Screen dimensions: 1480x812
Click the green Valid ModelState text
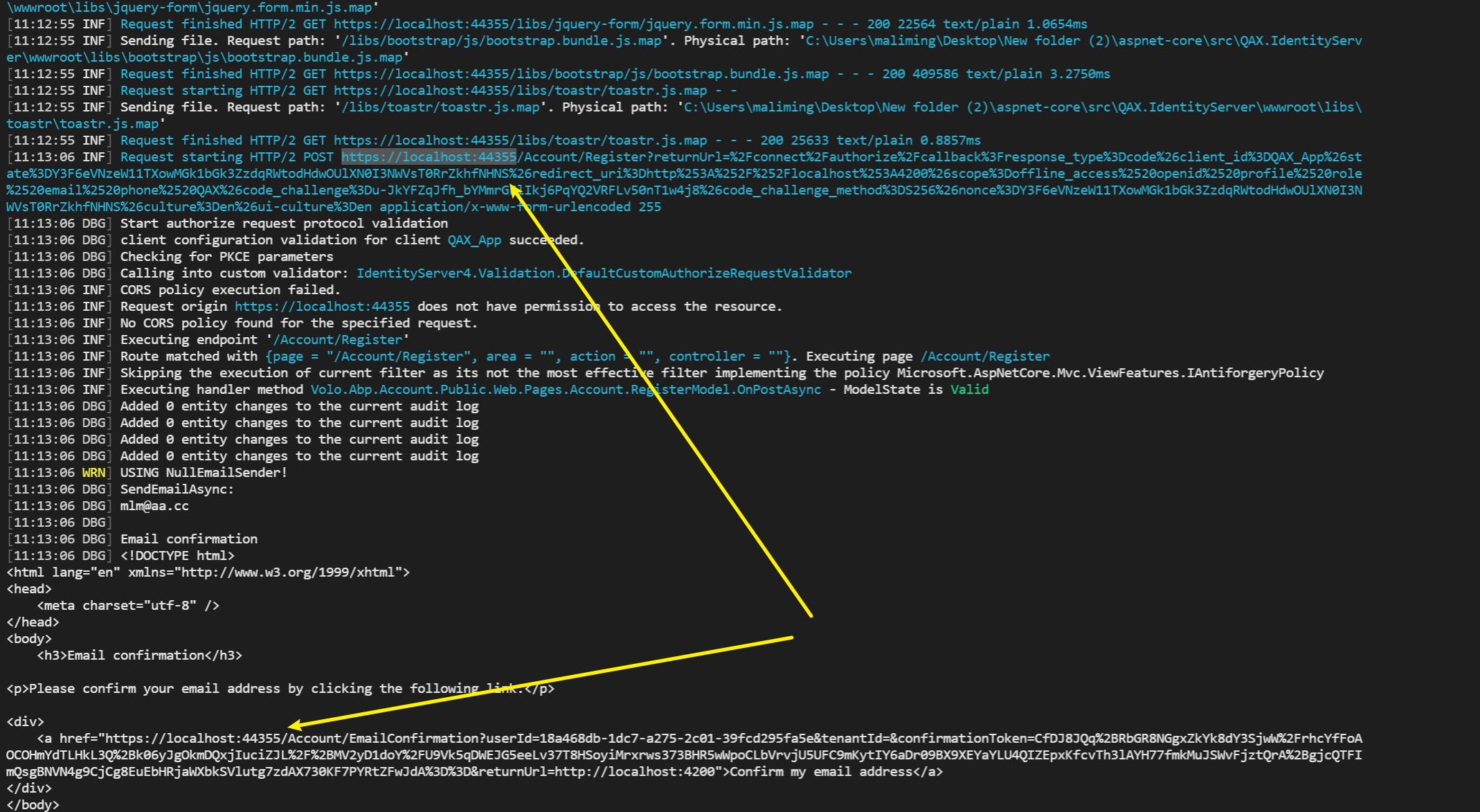coord(969,390)
